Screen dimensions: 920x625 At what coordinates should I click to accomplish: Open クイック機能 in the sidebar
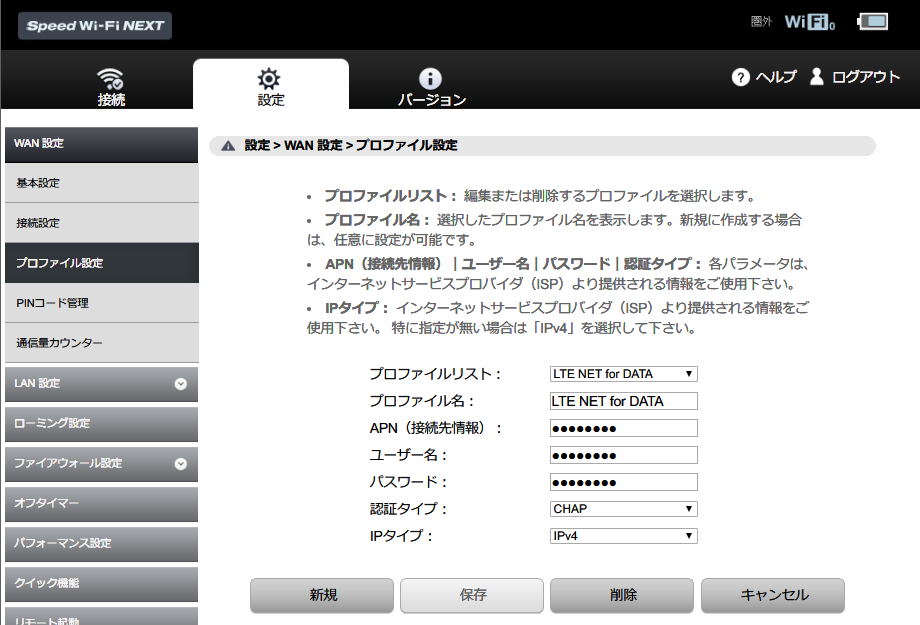point(102,583)
